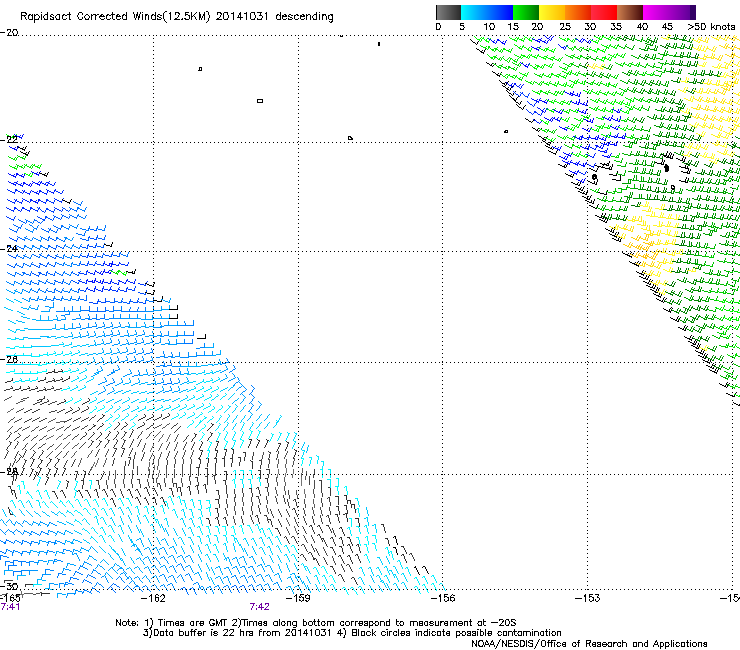
Task: Click the chart title 'Rapidscat Corrected Winds(12.5KM)'
Action: click(115, 17)
